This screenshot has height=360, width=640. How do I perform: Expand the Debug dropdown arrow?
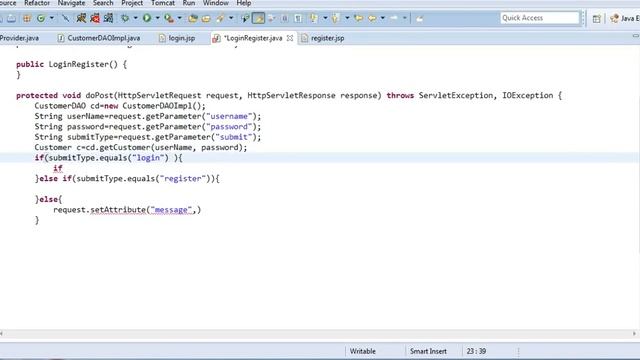(136, 18)
